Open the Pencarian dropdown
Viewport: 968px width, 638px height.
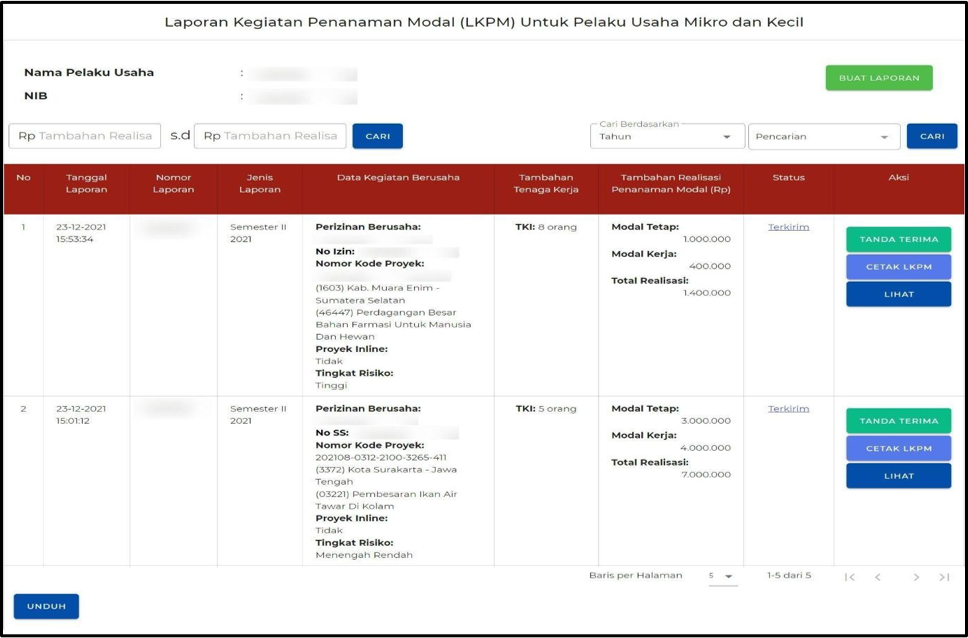tap(823, 135)
